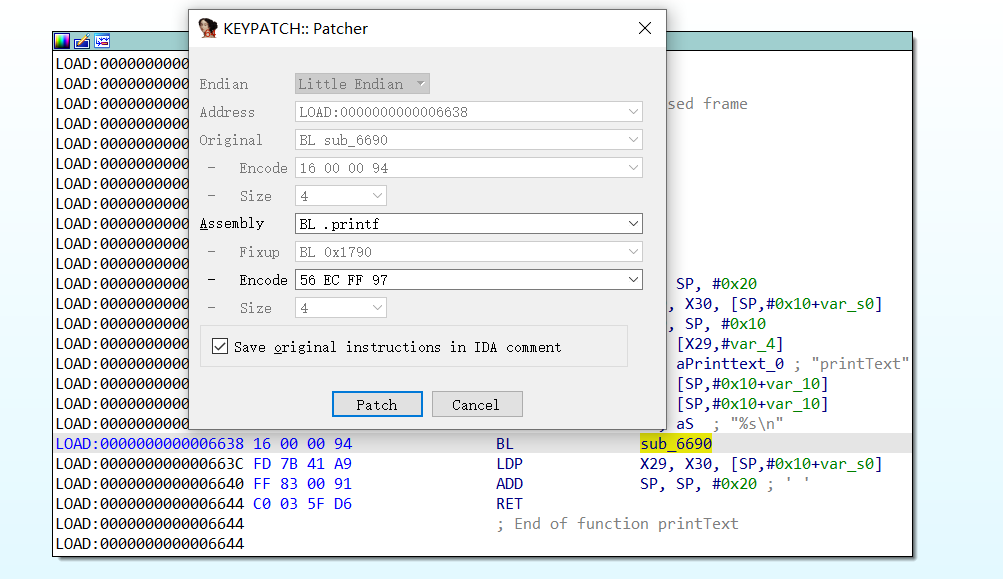Image resolution: width=1003 pixels, height=579 pixels.
Task: Open the Endian dropdown
Action: [x=421, y=84]
